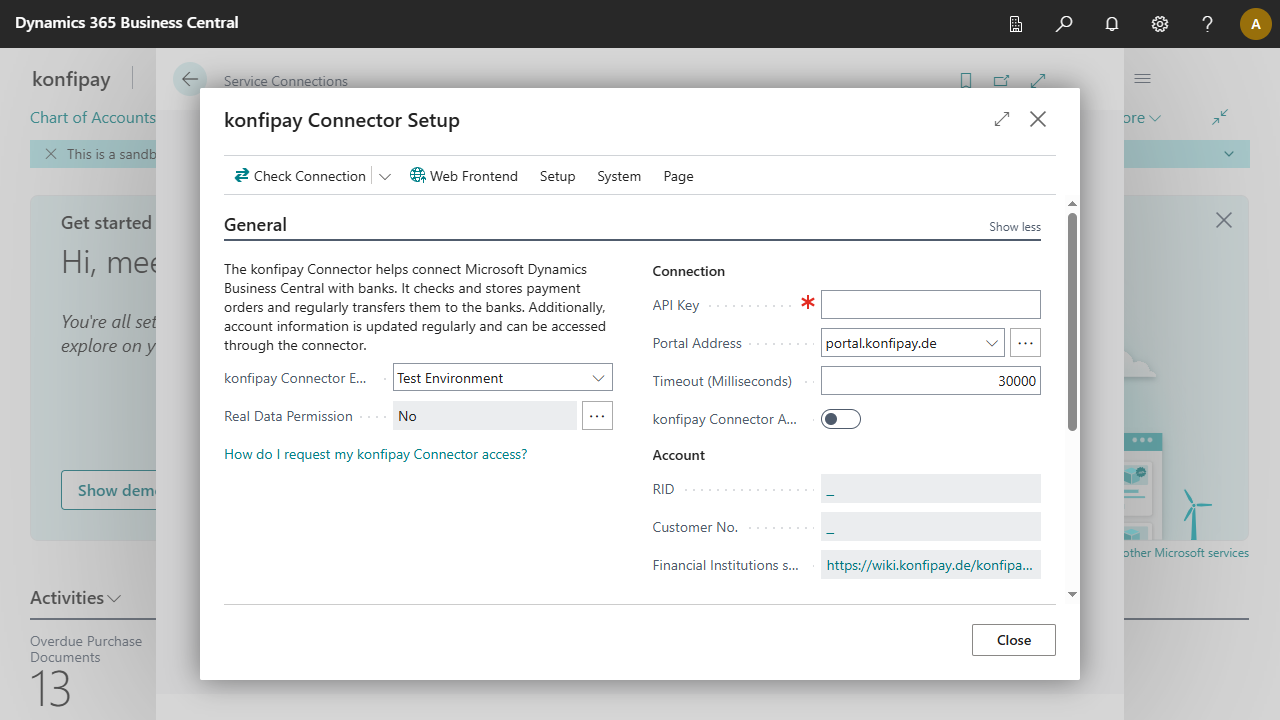The image size is (1280, 720).
Task: Click the konfipay company name
Action: 71,79
